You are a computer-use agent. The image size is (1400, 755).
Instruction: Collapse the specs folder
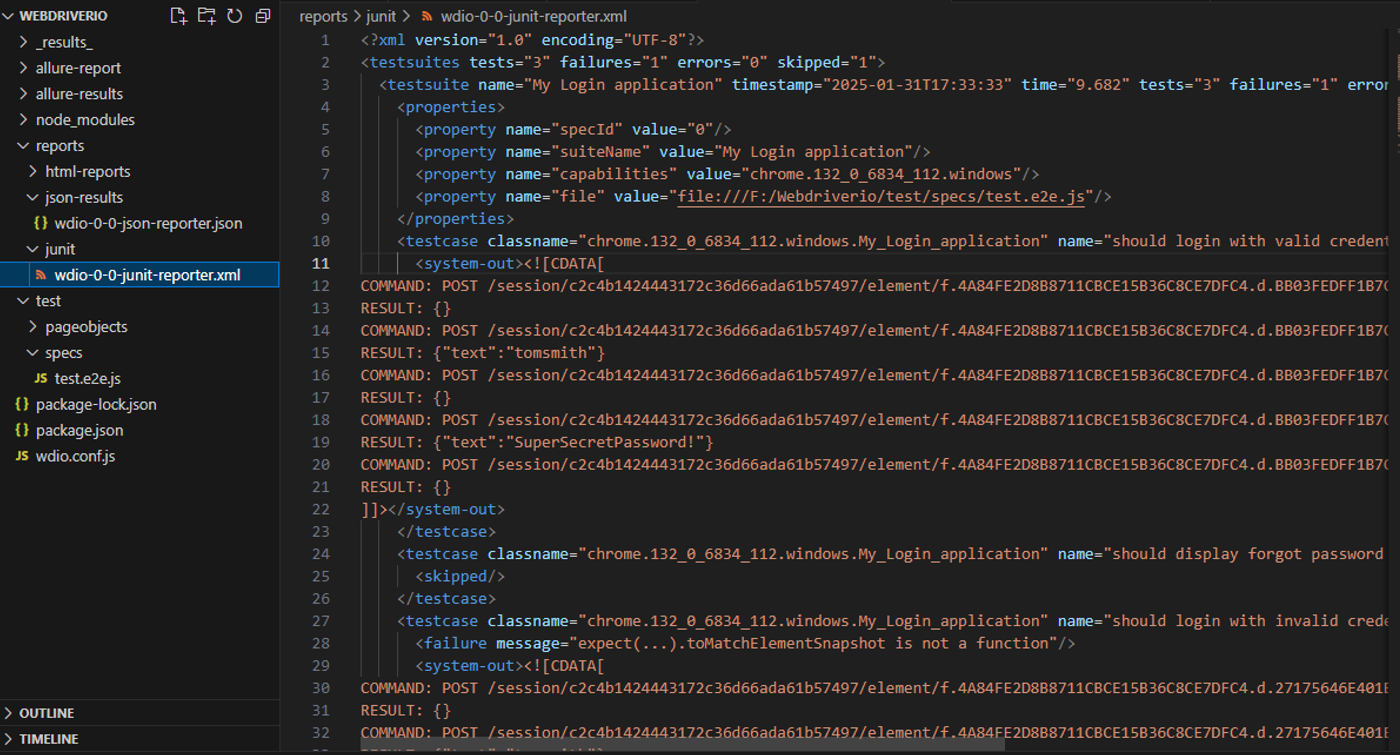coord(33,353)
